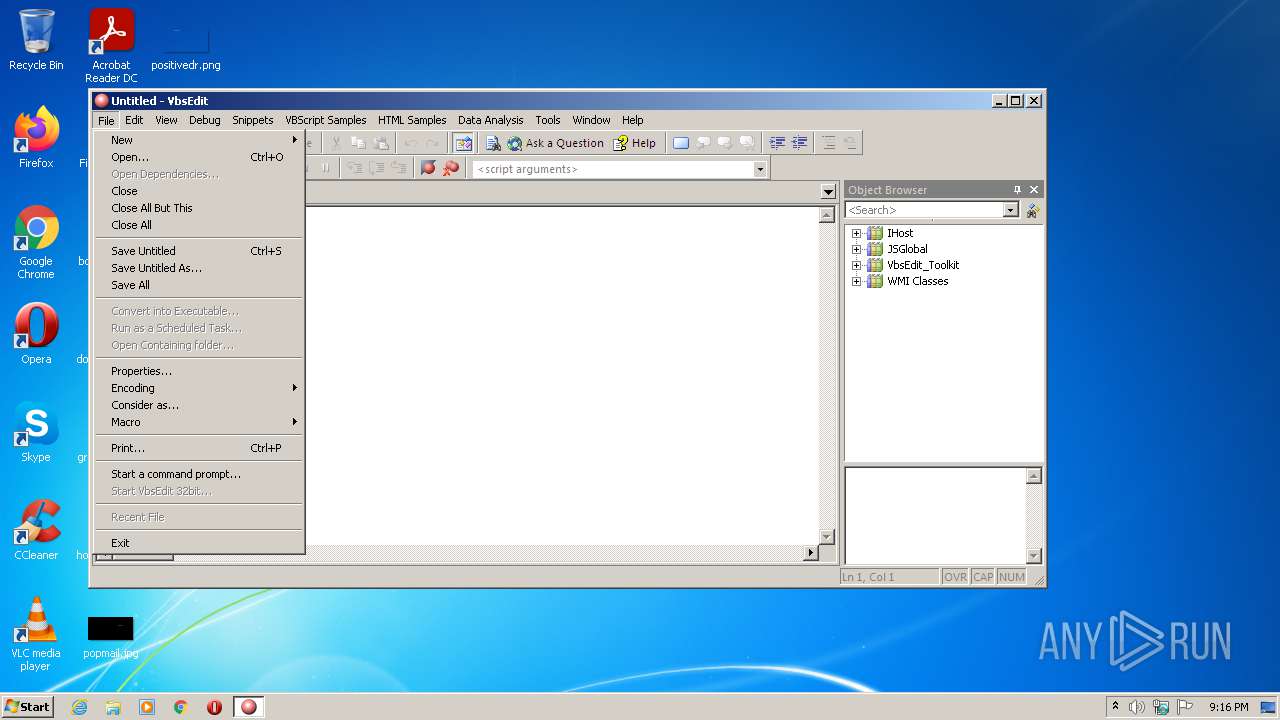Choose Open... from the File menu

199,157
